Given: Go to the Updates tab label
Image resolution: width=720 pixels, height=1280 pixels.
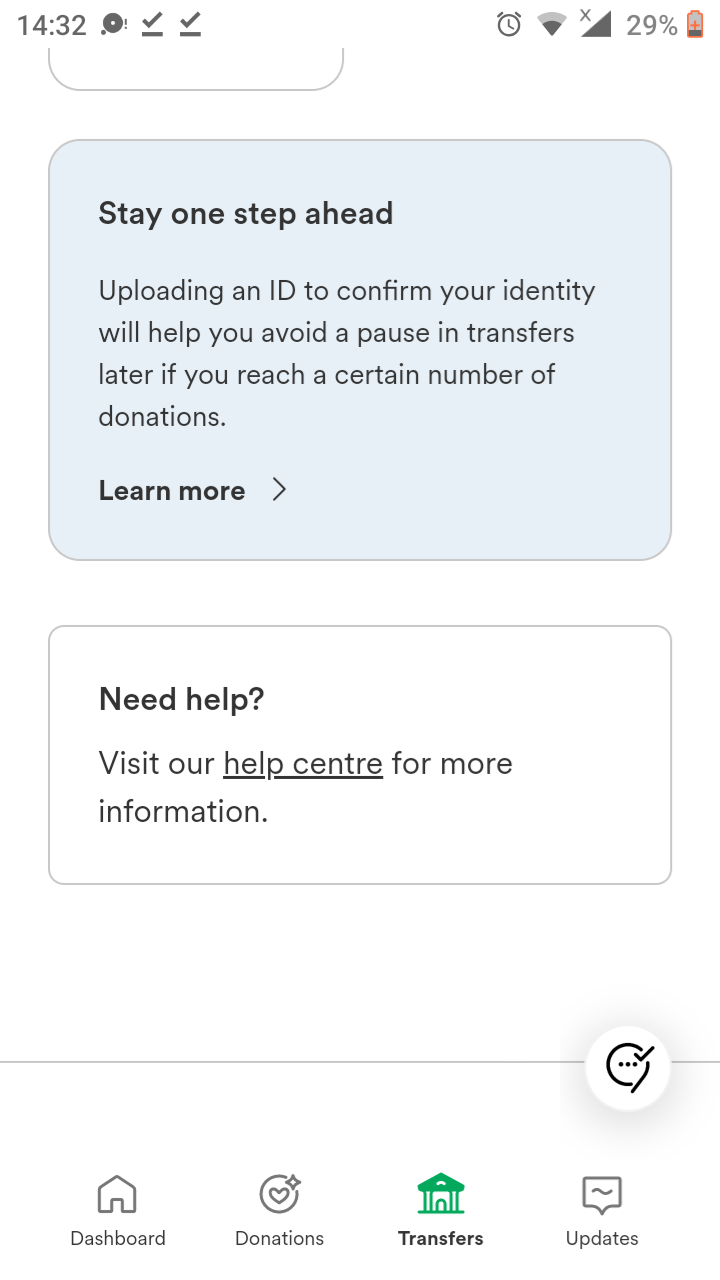Looking at the screenshot, I should [x=602, y=1238].
